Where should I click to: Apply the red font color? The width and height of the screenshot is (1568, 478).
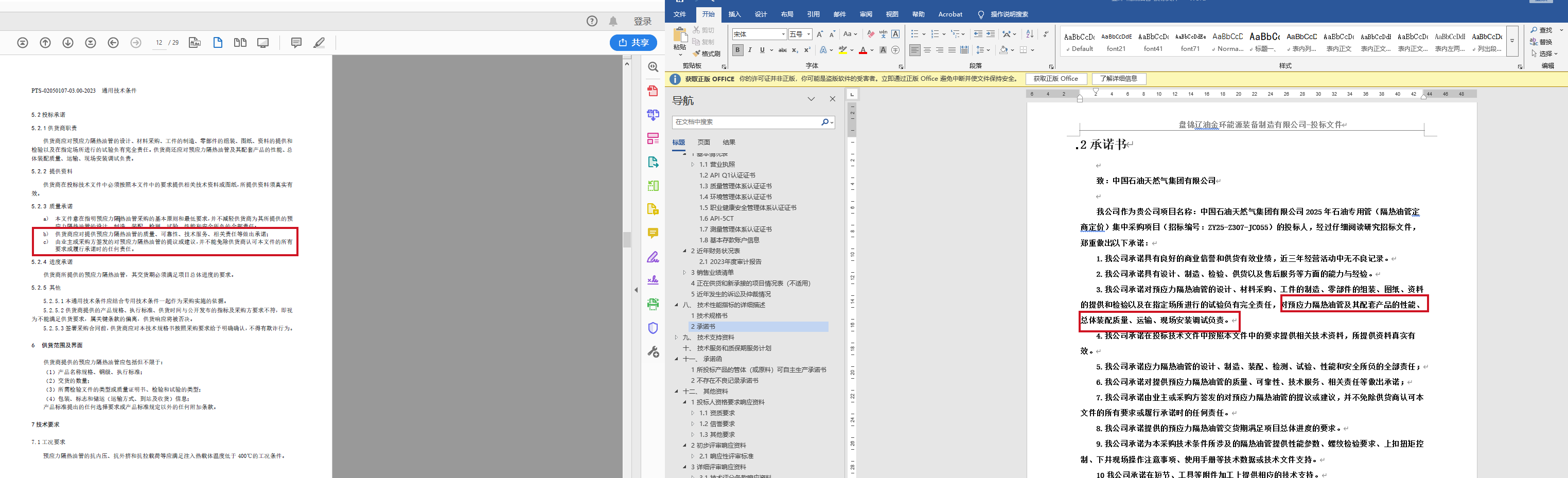coord(862,50)
